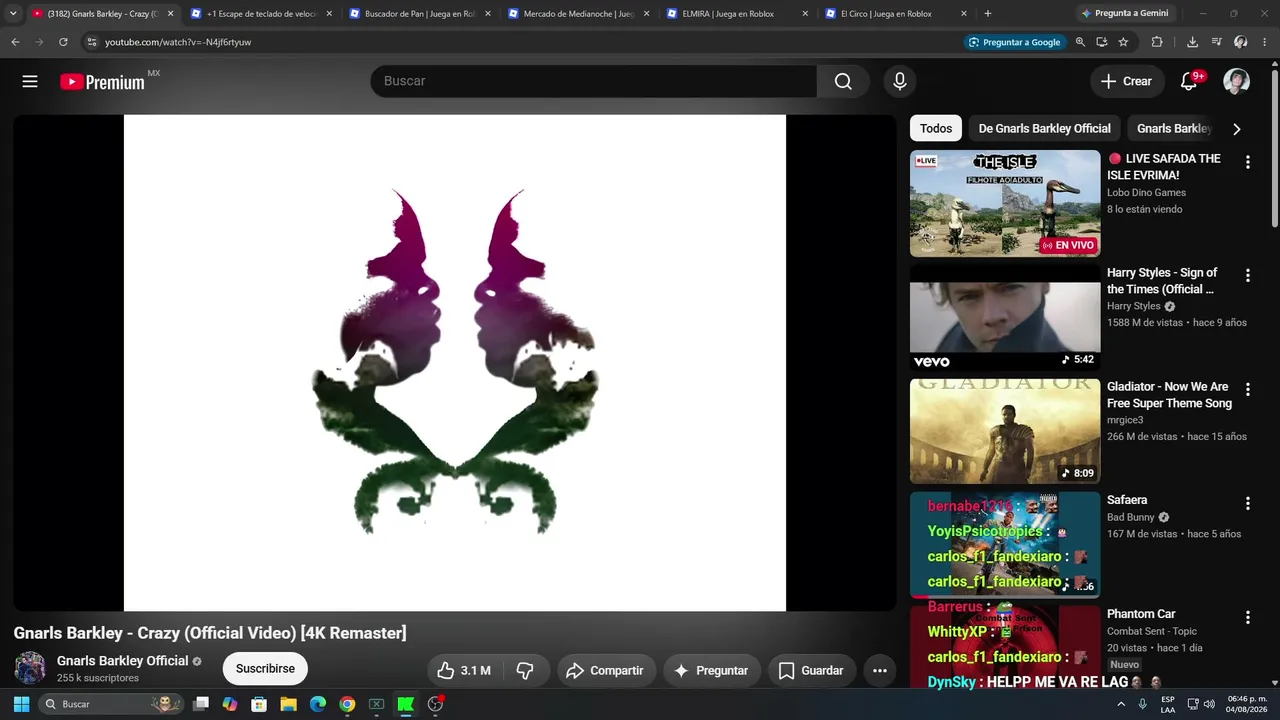Reload the YouTube page
This screenshot has width=1280, height=720.
pos(63,42)
